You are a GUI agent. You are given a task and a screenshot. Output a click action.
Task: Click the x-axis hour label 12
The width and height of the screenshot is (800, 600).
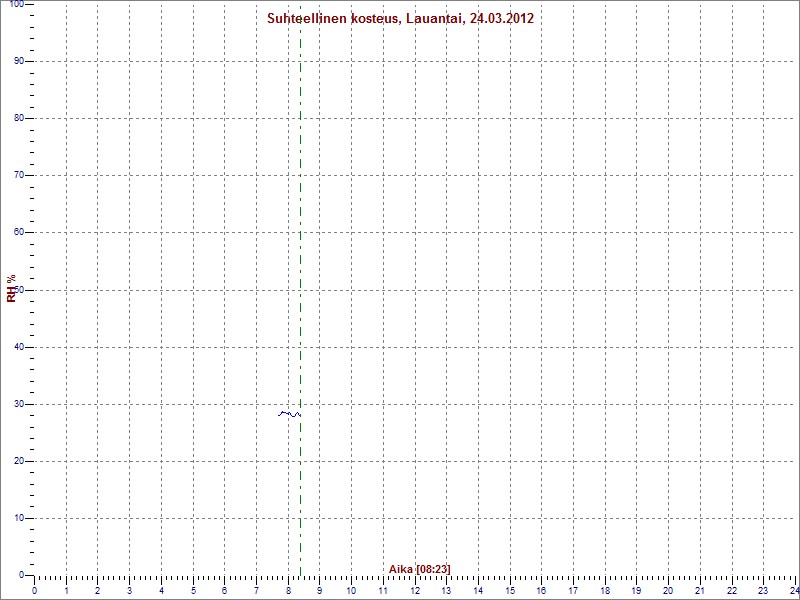[x=415, y=591]
